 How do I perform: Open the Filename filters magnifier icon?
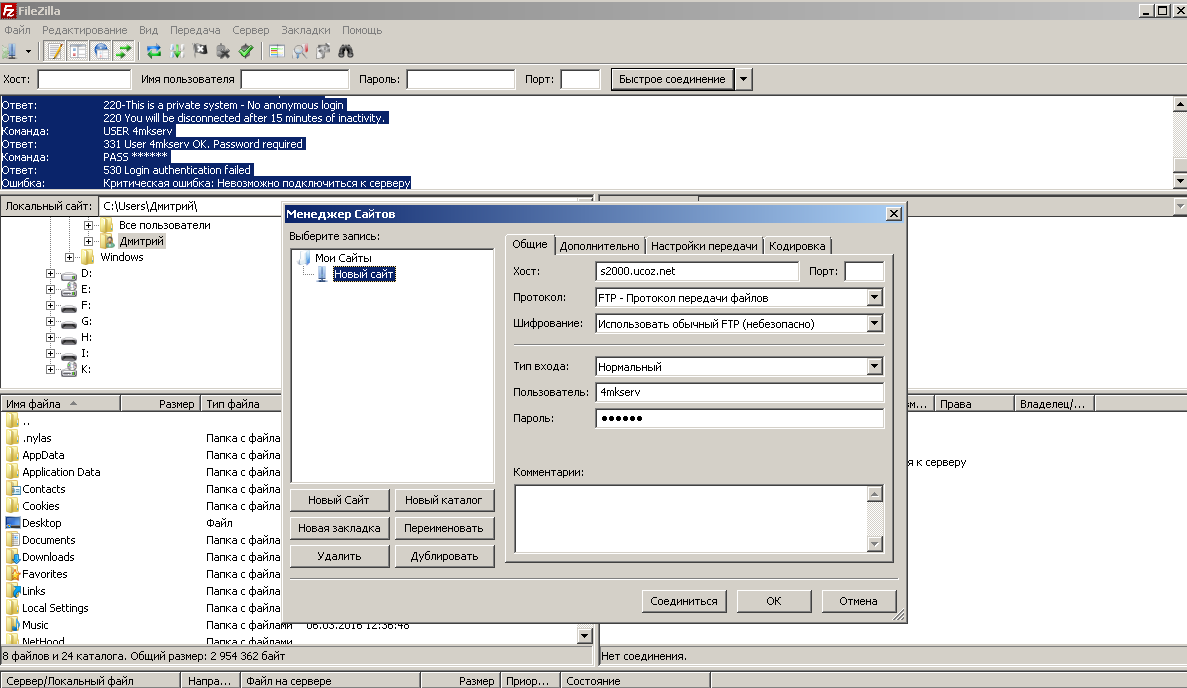[301, 51]
